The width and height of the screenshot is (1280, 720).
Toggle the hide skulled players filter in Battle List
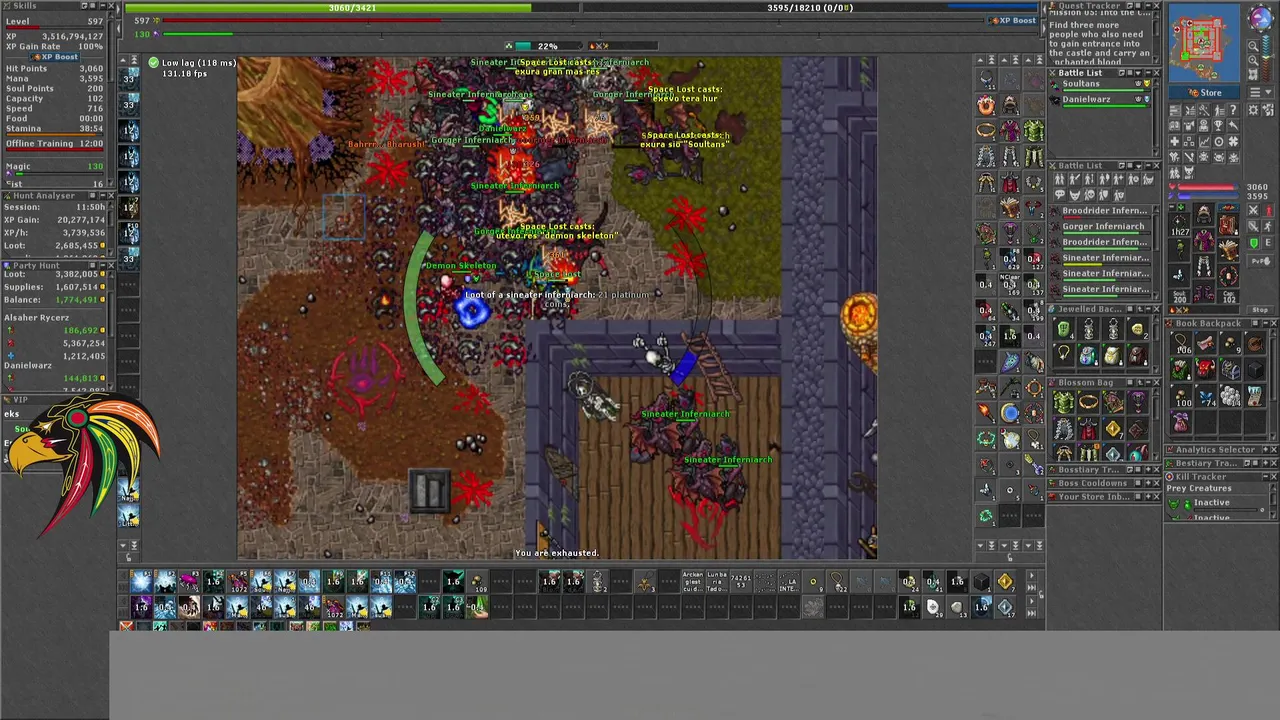pos(1089,195)
